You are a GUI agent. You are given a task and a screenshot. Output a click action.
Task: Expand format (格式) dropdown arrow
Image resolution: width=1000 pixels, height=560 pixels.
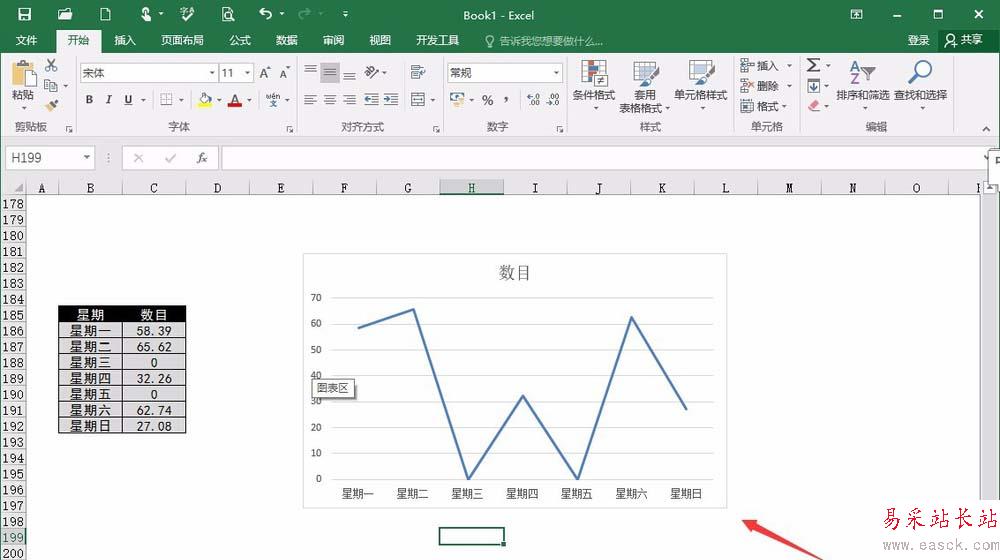(784, 107)
